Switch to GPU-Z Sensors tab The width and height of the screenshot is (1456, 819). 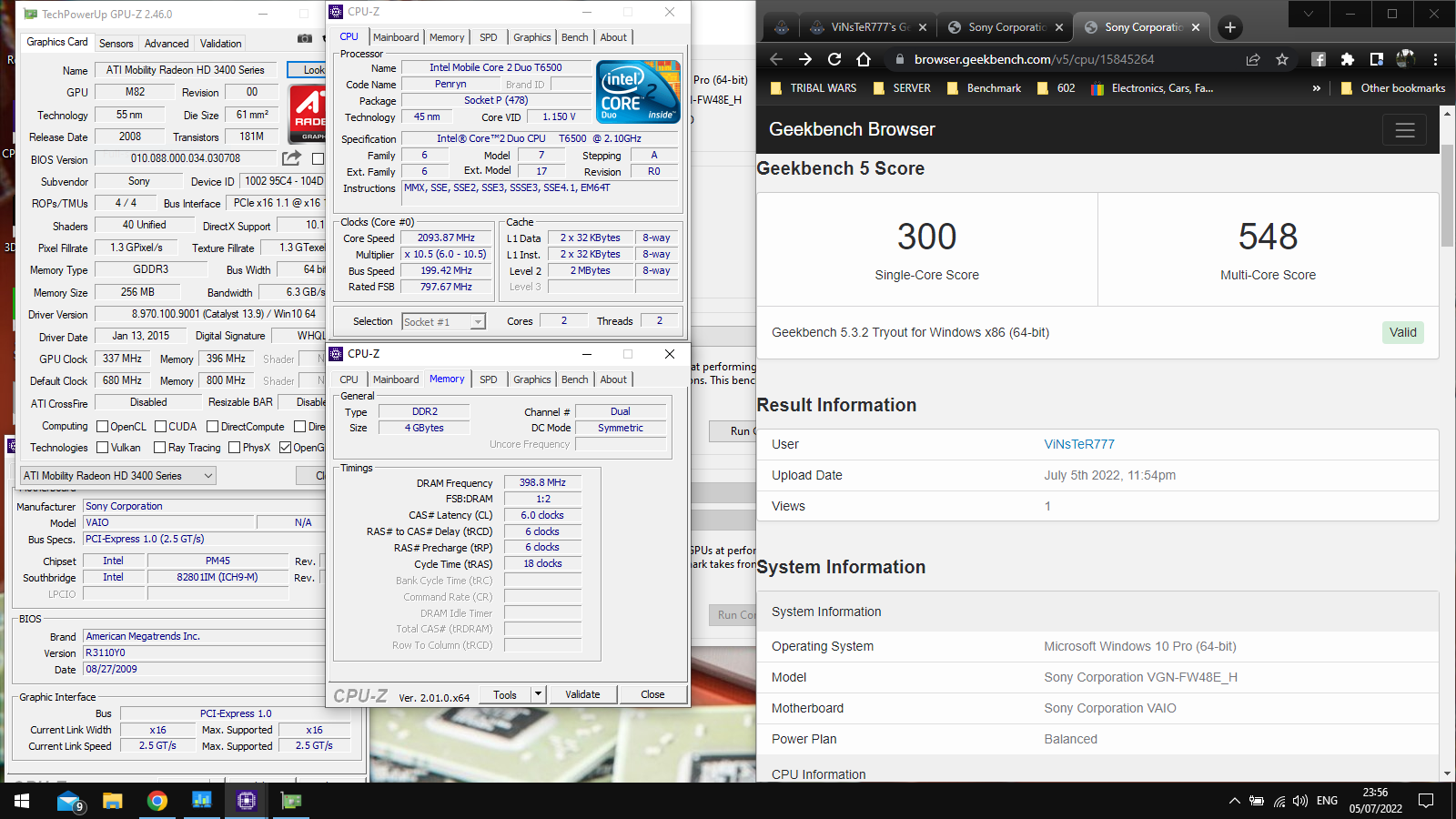pyautogui.click(x=116, y=44)
